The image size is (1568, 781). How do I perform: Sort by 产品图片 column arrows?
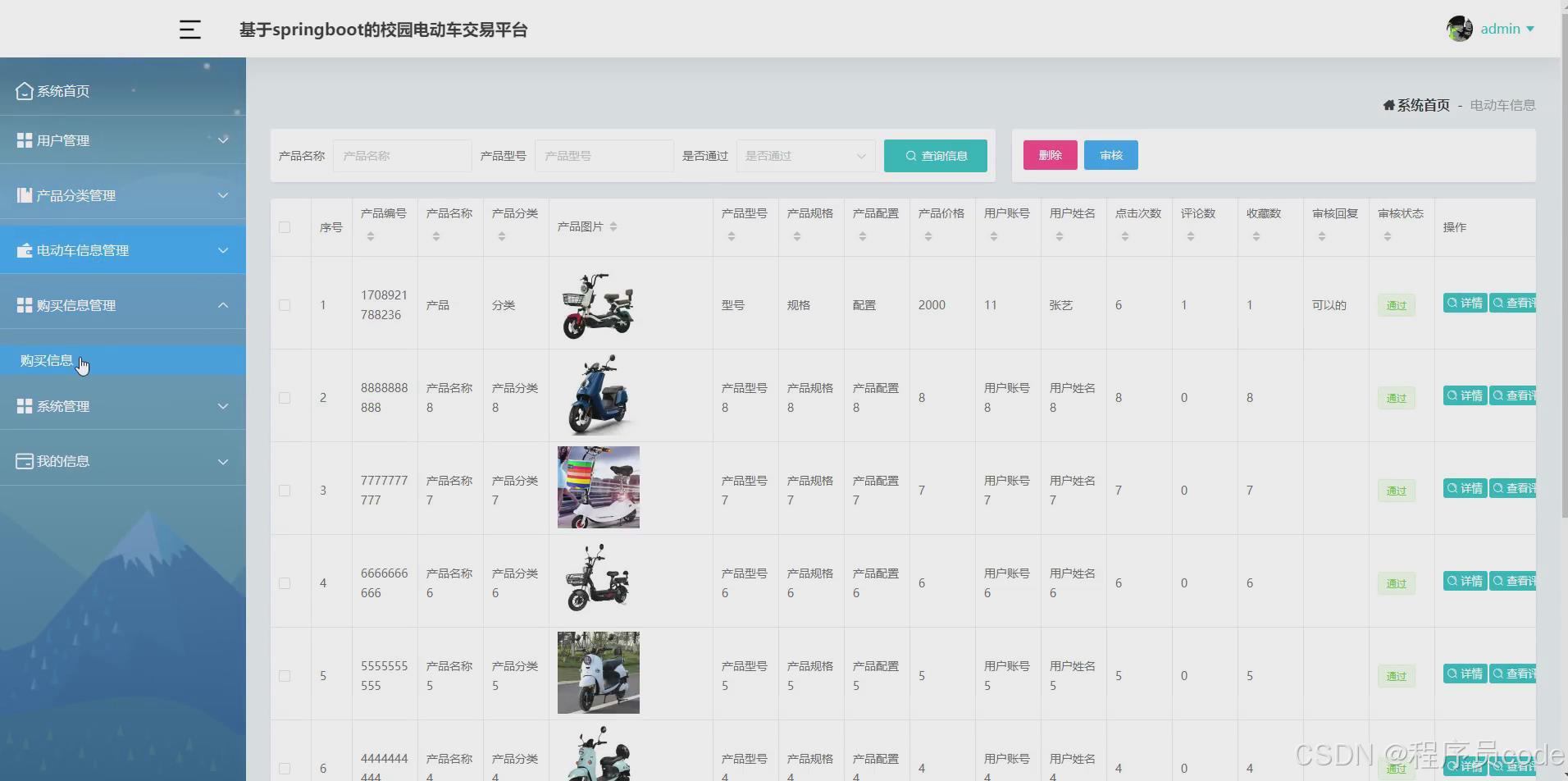[x=613, y=227]
